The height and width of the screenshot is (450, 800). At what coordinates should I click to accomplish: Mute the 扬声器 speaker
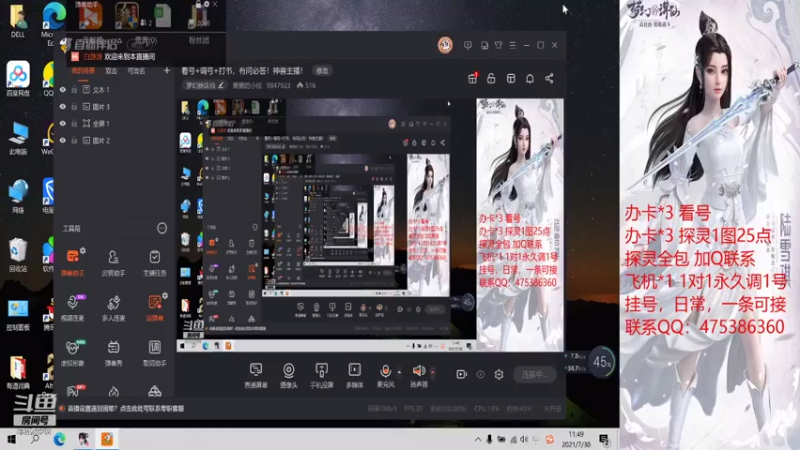click(x=419, y=375)
